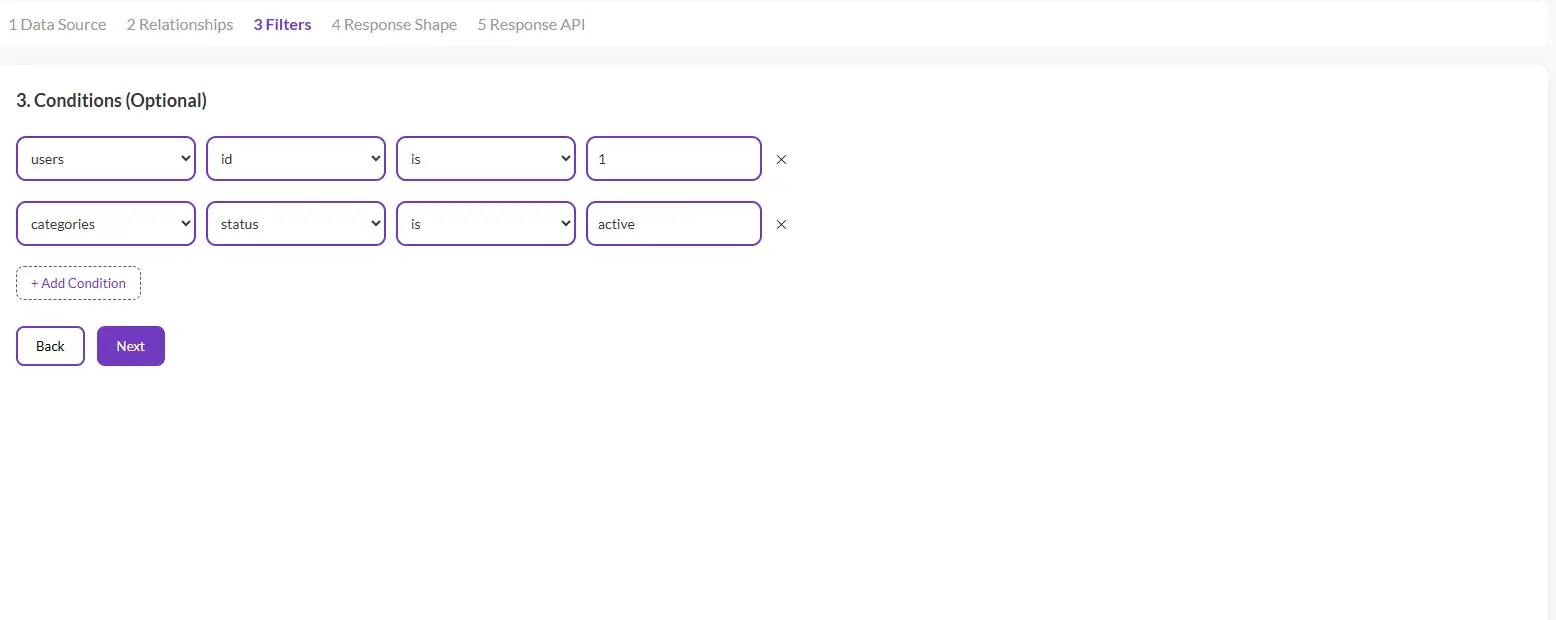Proceed with the purple Next button
1556x620 pixels.
pyautogui.click(x=130, y=346)
